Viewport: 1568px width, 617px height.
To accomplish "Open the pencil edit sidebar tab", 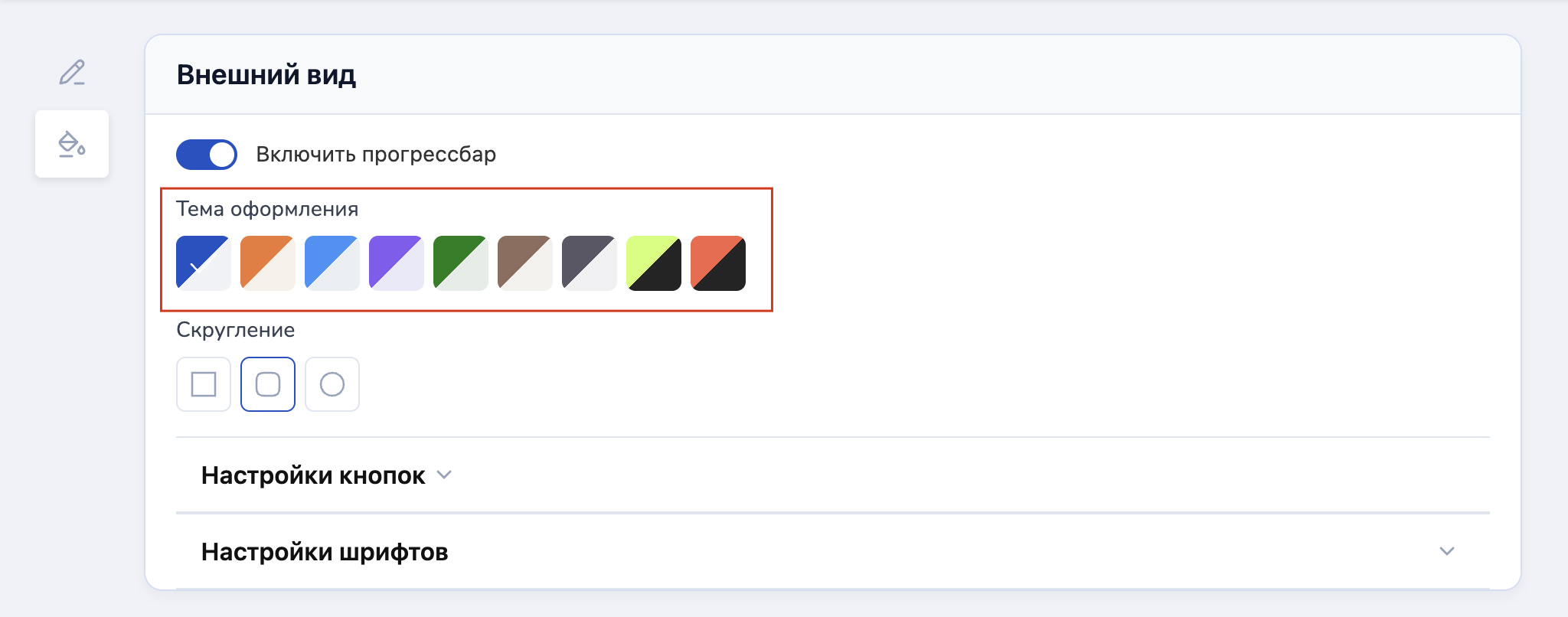I will coord(72,73).
